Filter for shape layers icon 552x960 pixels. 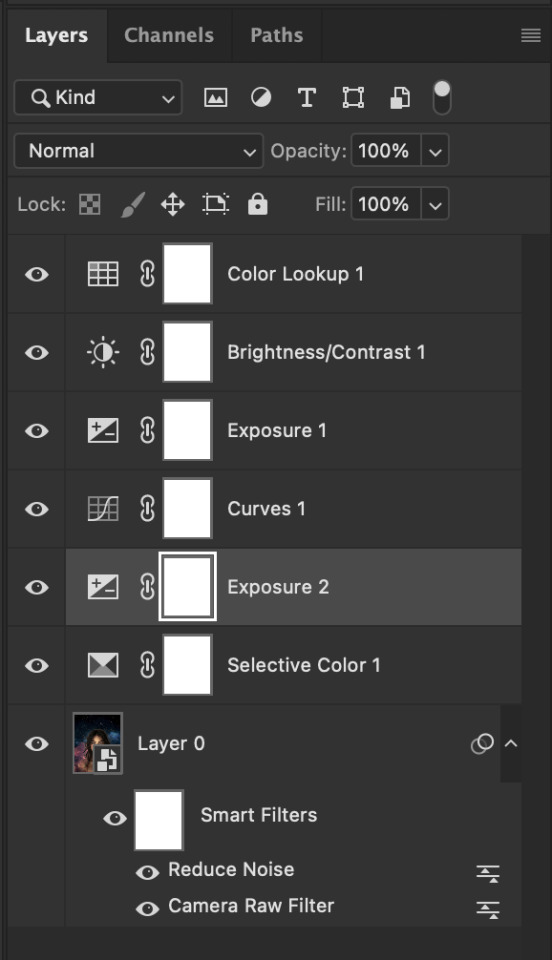click(353, 97)
